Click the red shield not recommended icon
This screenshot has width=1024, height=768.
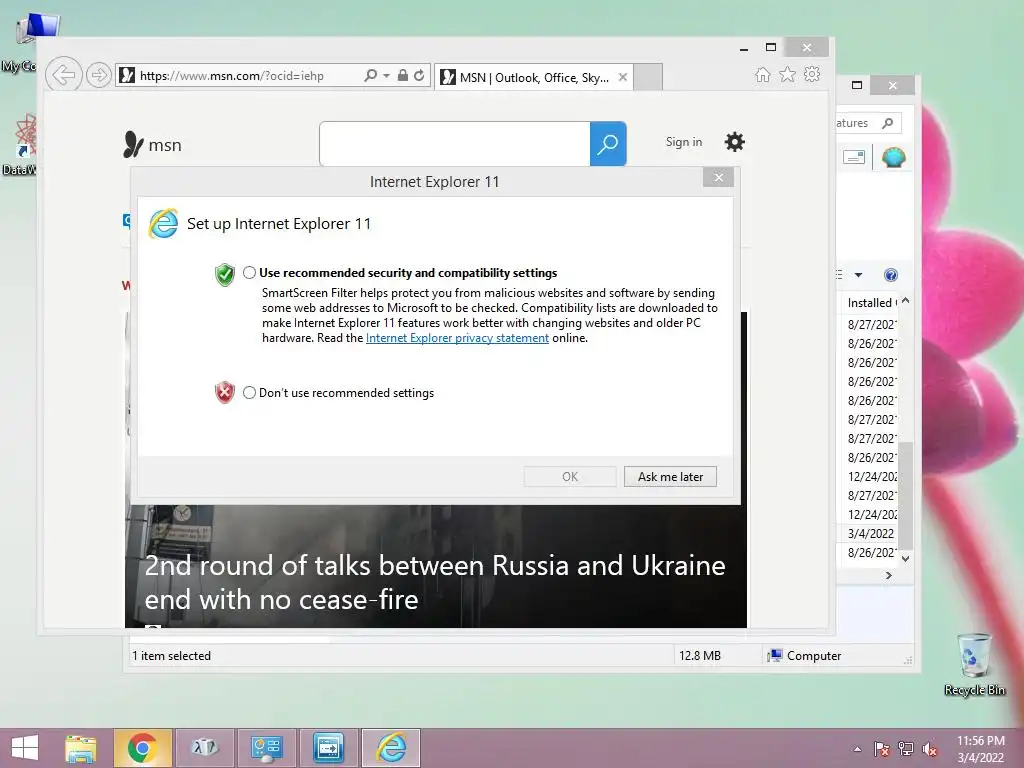click(x=225, y=392)
